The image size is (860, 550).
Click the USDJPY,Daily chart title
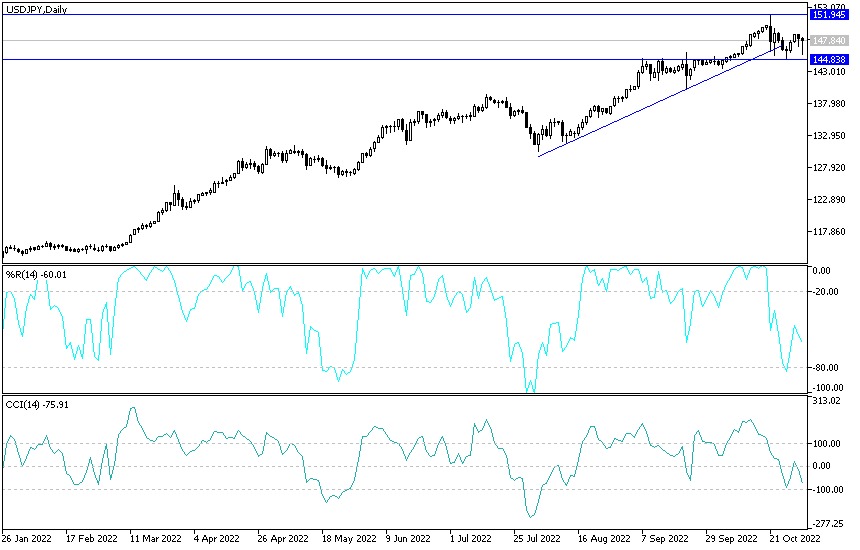(x=36, y=9)
